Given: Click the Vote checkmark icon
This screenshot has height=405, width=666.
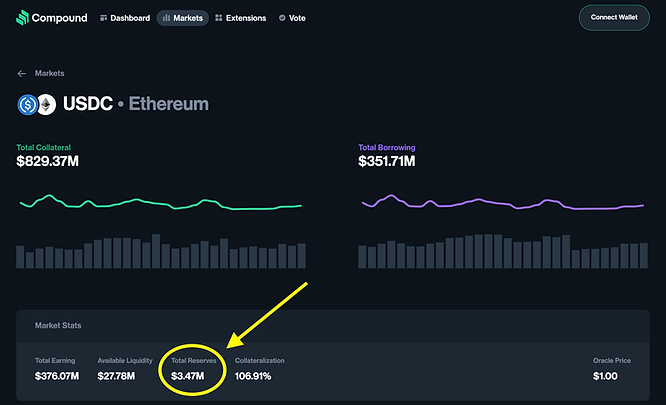Looking at the screenshot, I should 282,18.
